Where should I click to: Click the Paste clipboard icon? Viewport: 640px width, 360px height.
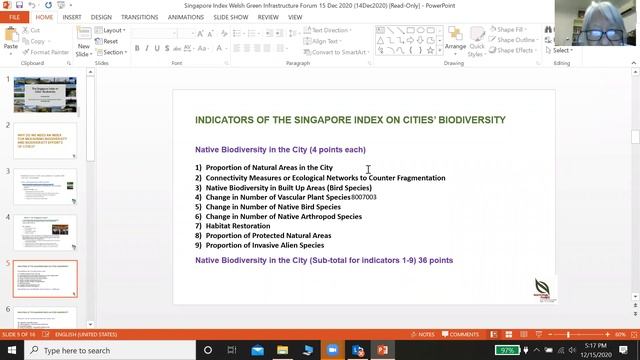click(x=11, y=35)
